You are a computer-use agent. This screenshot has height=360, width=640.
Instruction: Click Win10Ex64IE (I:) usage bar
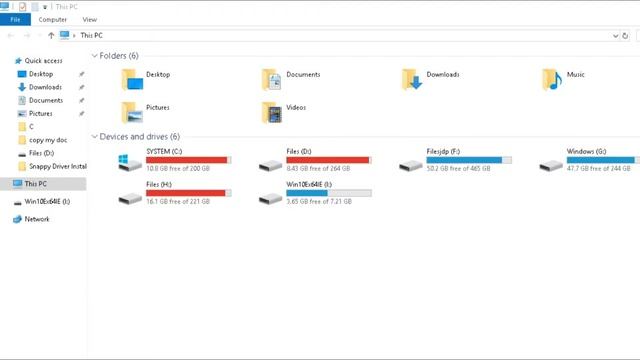point(329,193)
